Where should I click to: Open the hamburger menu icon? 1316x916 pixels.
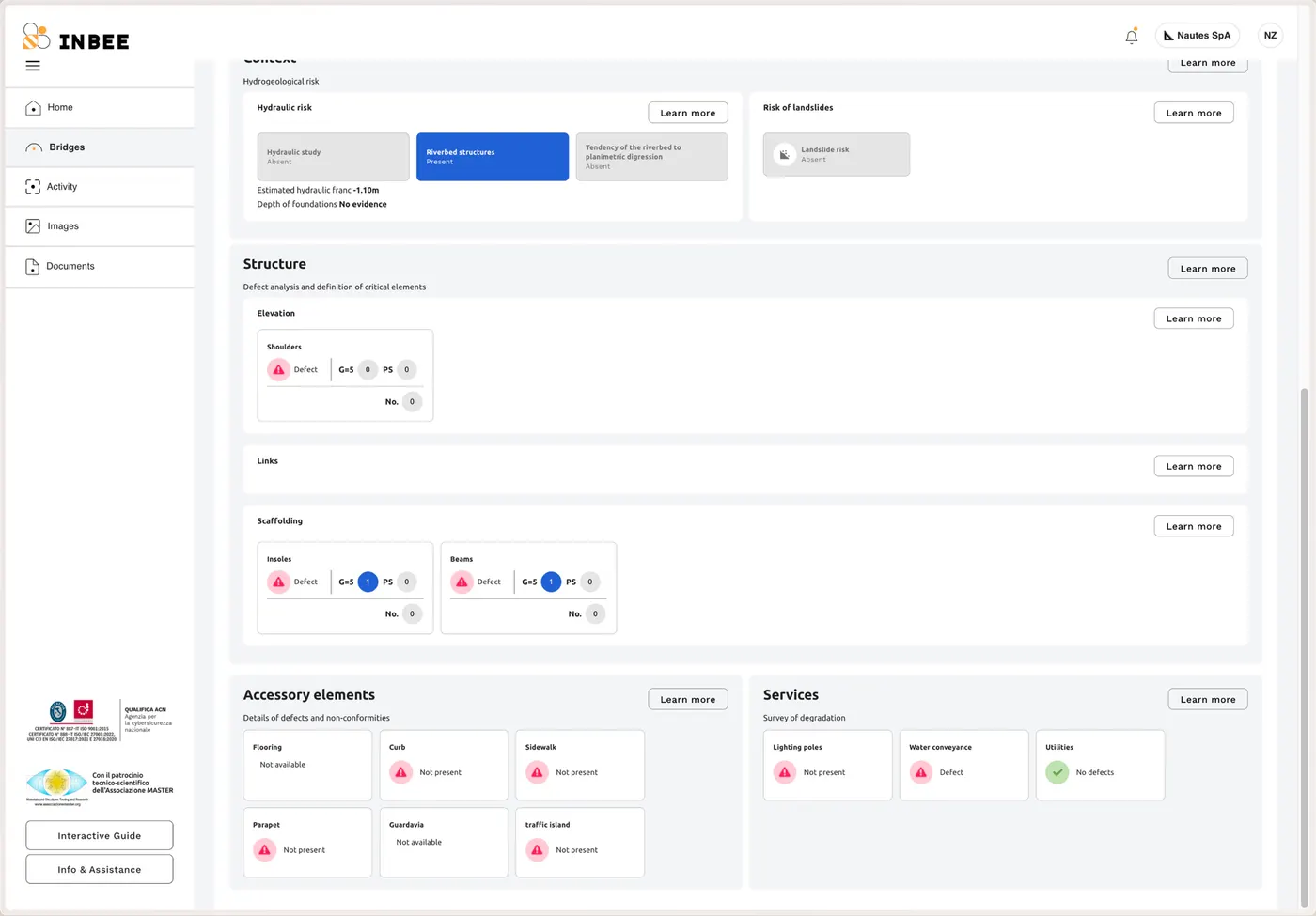click(x=33, y=66)
